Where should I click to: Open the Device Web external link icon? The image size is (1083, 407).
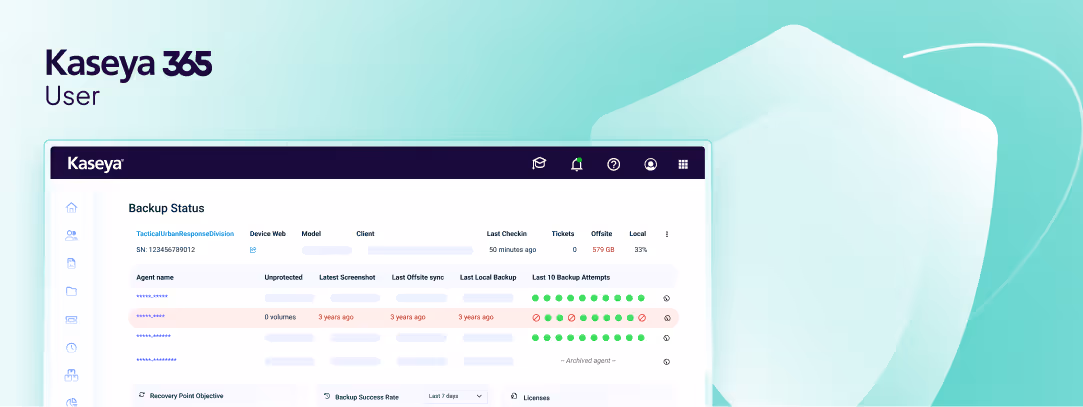coord(253,249)
